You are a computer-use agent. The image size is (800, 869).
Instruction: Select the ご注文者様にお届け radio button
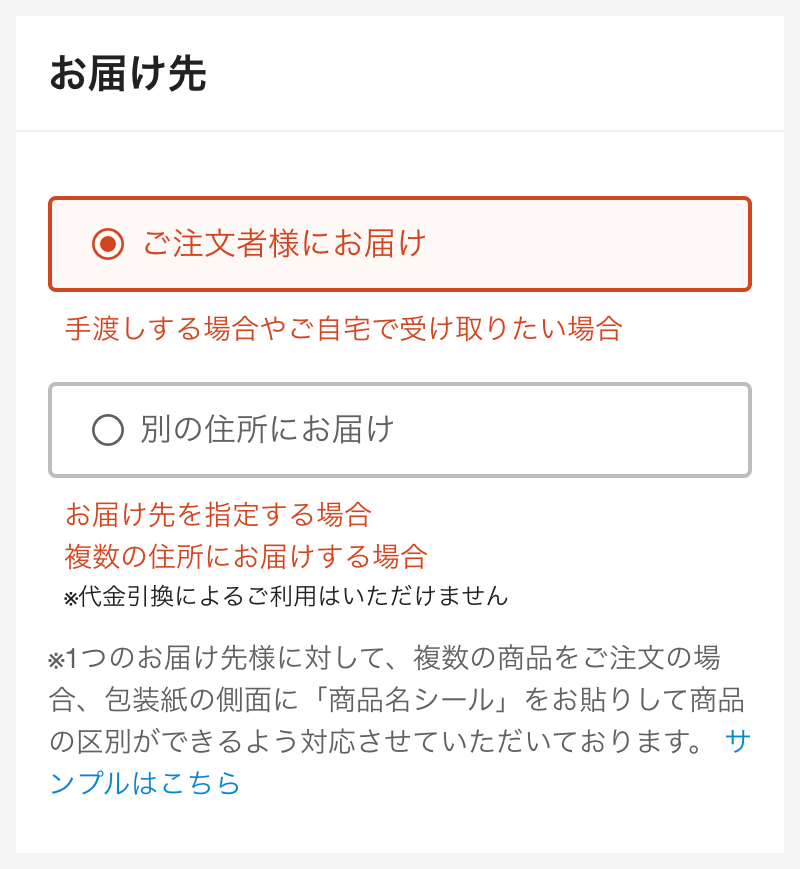(107, 244)
